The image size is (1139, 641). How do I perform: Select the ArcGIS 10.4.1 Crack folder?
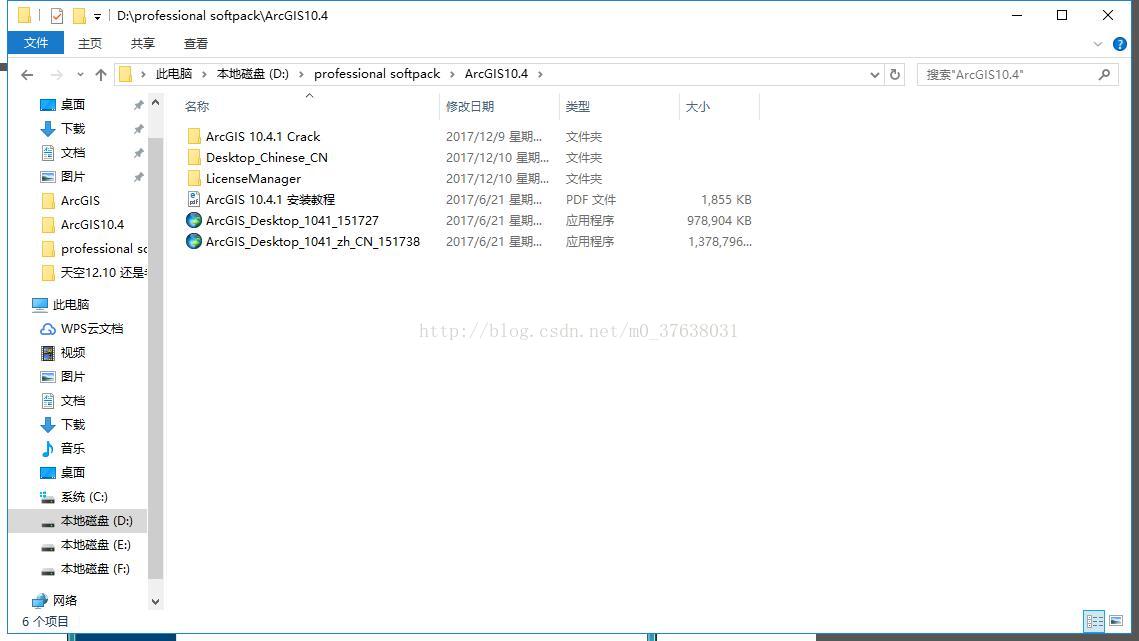(262, 137)
